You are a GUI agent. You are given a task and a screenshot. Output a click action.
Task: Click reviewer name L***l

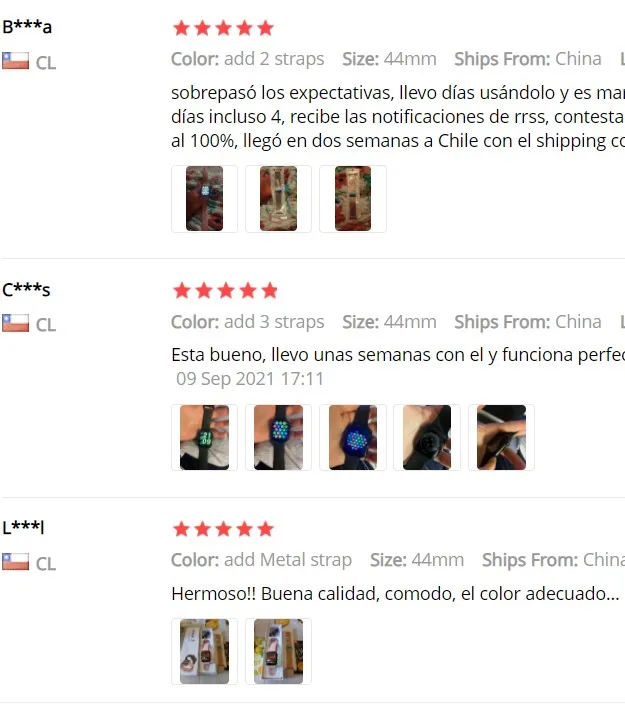click(x=23, y=527)
